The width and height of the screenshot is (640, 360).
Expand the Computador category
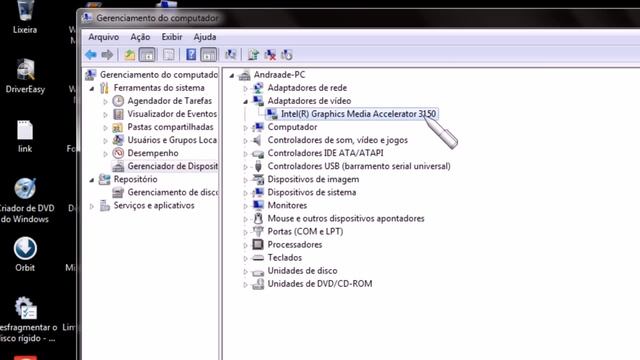click(x=245, y=128)
